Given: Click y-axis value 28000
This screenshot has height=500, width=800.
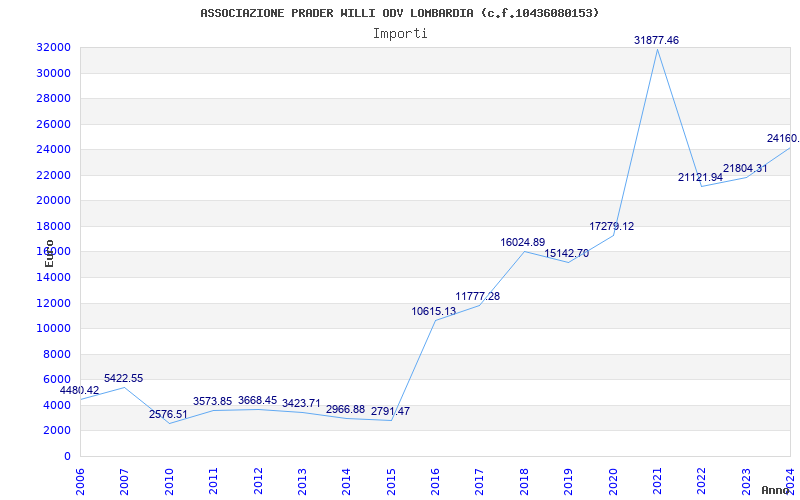Looking at the screenshot, I should pos(53,98).
